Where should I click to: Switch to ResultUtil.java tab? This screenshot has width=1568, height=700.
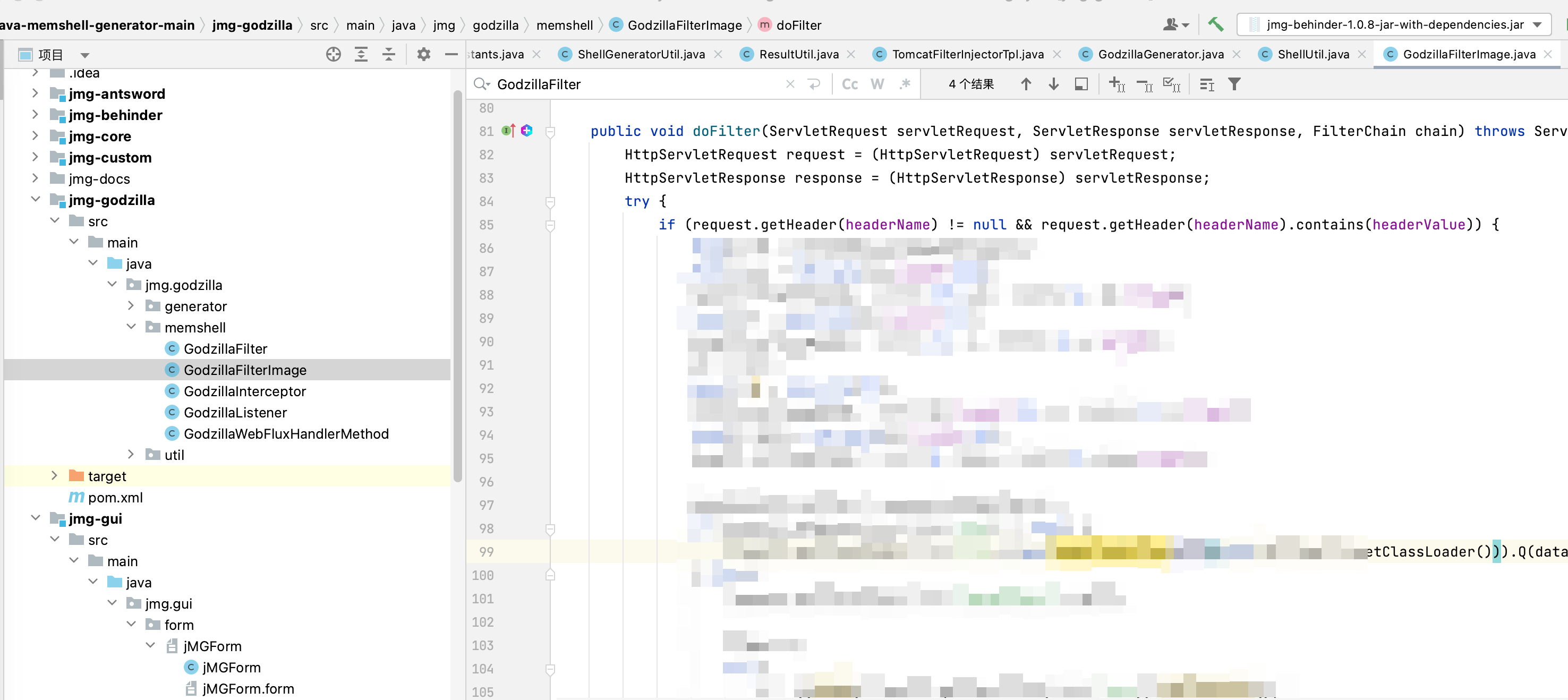coord(798,54)
